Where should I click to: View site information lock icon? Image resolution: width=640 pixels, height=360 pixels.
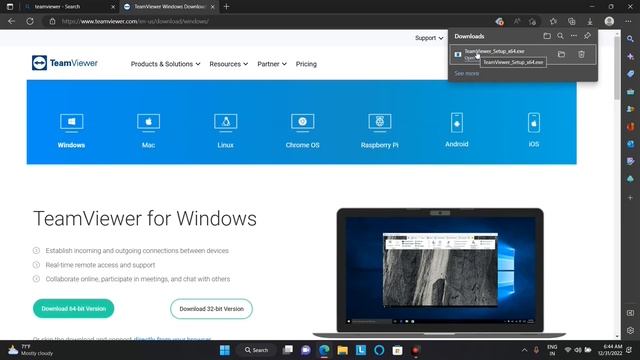click(x=52, y=21)
